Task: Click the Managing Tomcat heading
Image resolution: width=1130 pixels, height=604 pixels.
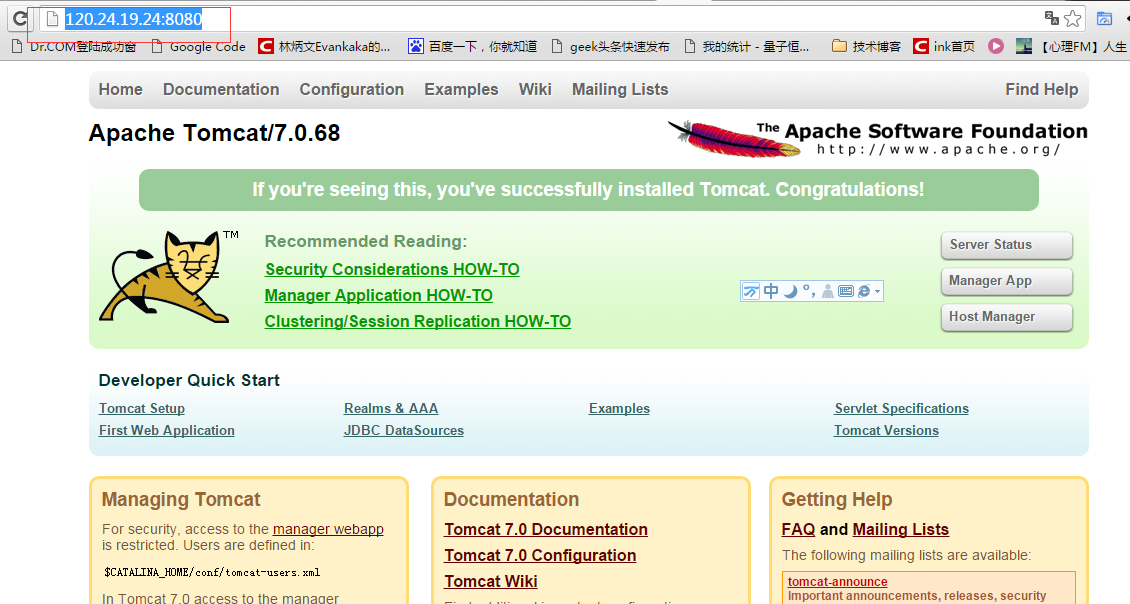Action: 181,499
